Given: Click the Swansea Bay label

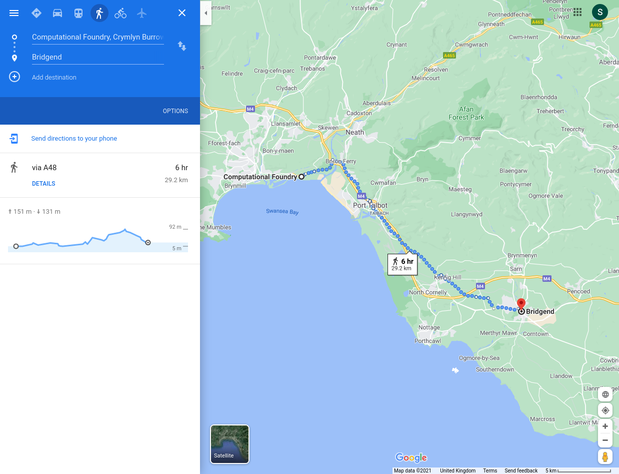Looking at the screenshot, I should [282, 212].
